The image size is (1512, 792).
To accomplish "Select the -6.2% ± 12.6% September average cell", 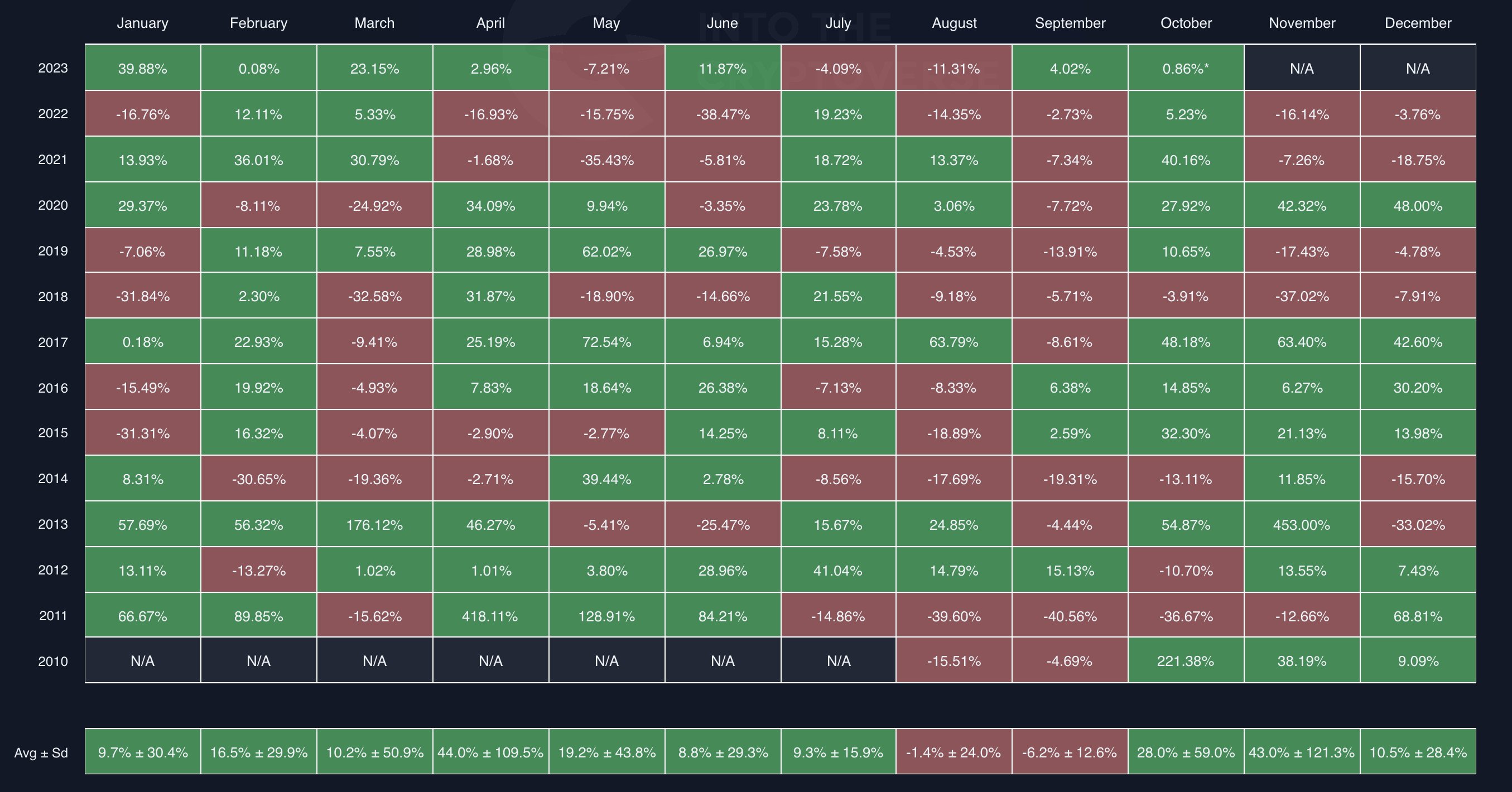I will pos(1070,752).
